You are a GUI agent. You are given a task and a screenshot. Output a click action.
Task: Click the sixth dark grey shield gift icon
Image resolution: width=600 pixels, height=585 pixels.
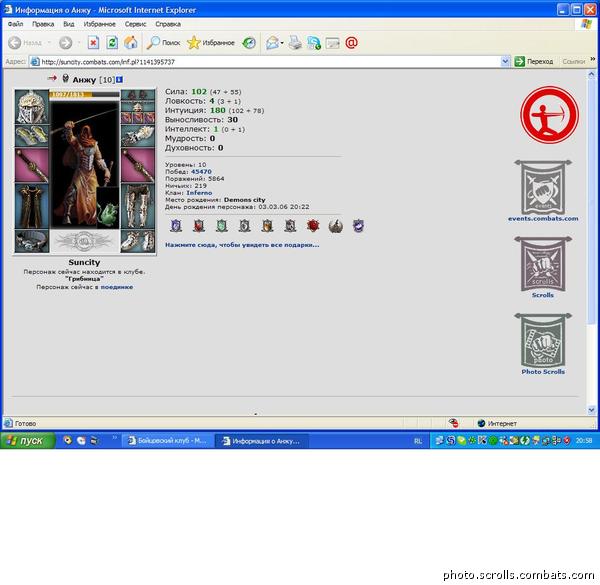point(290,226)
